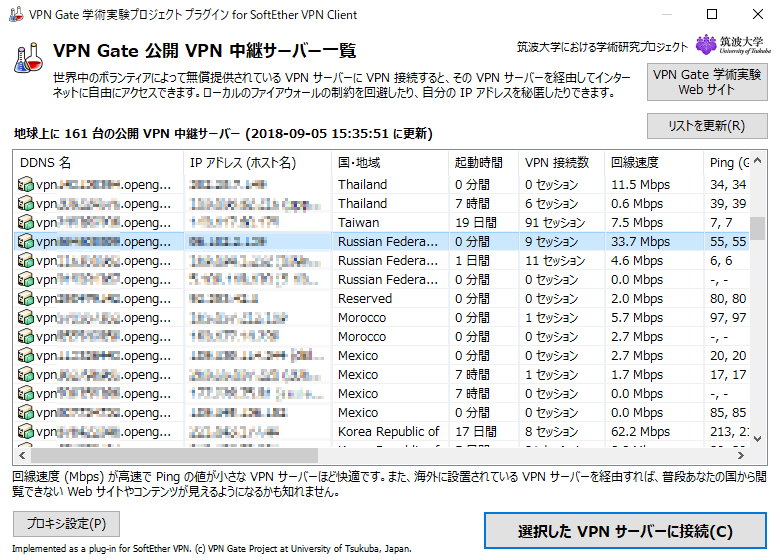Click the large flask logo beside the heading
This screenshot has height=560, width=781.
(28, 58)
